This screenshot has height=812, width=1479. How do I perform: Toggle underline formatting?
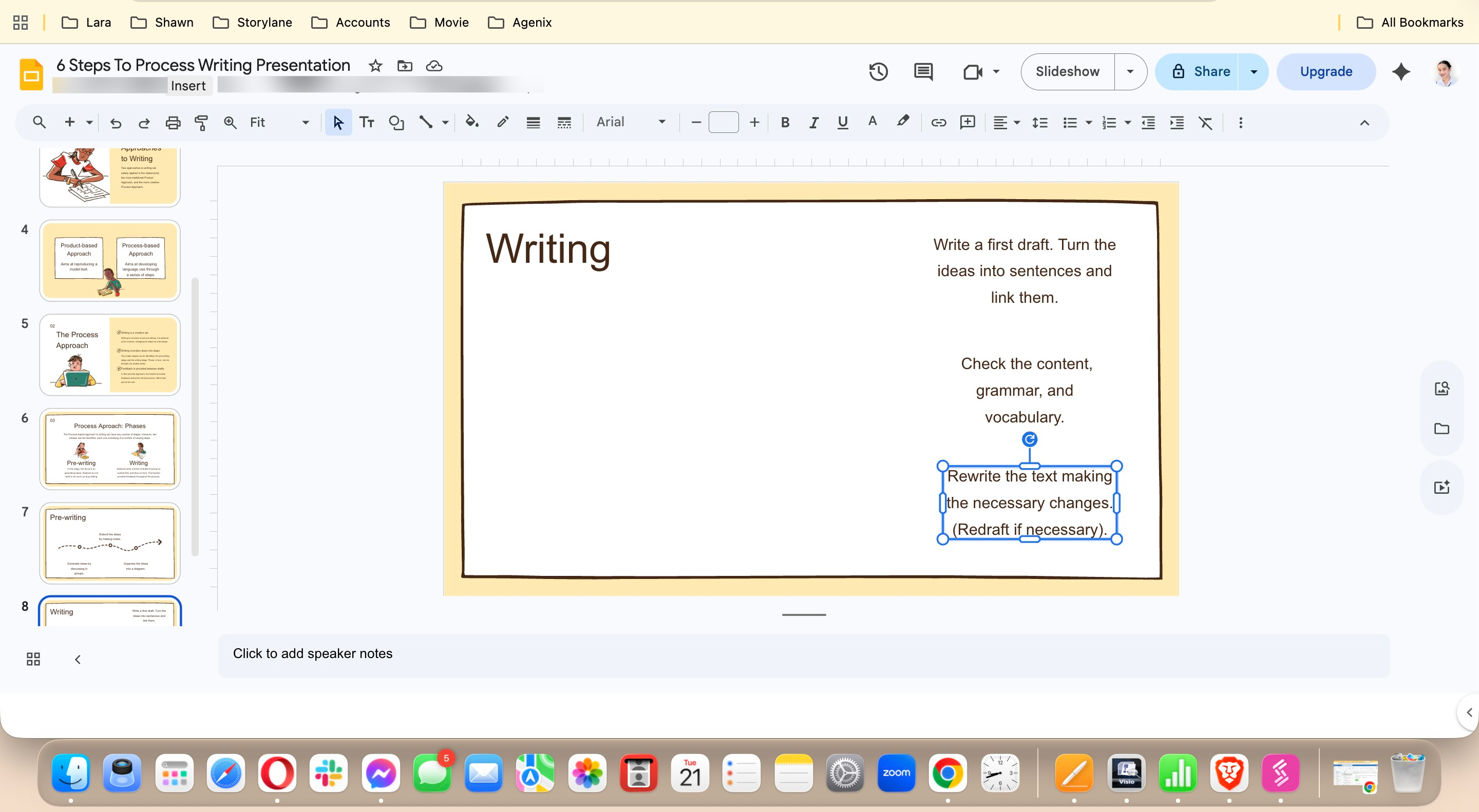(842, 122)
